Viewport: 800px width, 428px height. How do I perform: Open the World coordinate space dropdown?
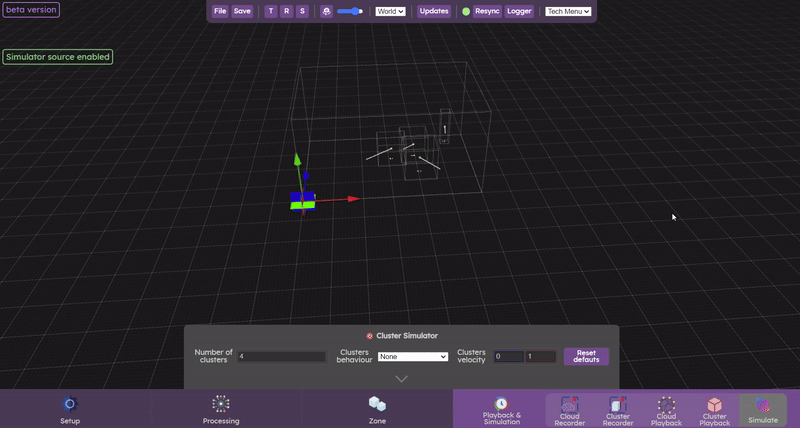390,11
